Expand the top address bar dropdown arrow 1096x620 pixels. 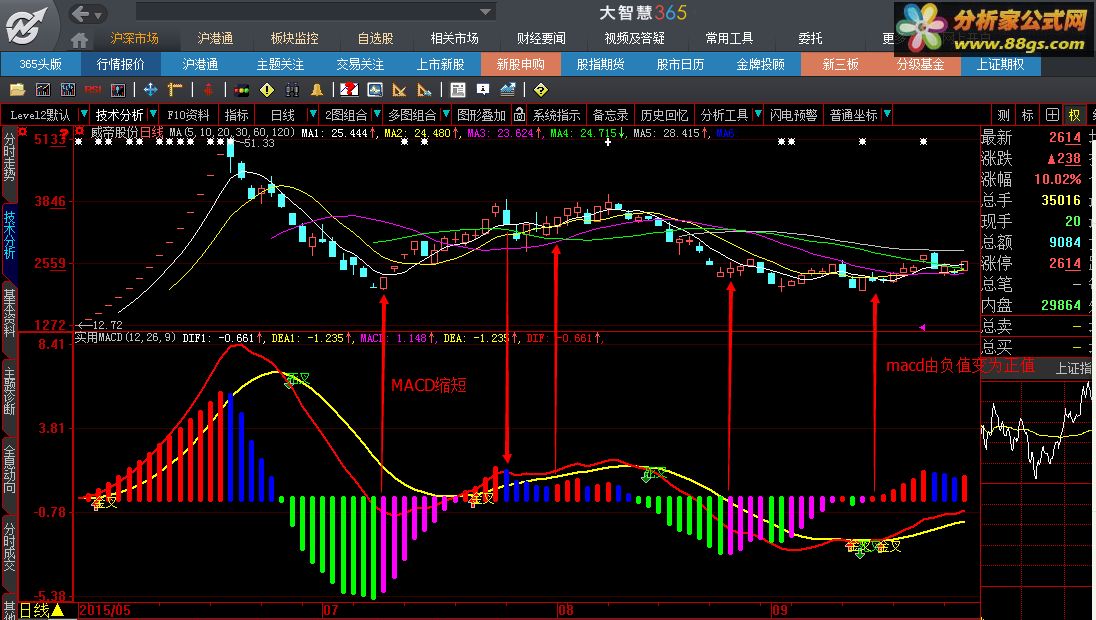(485, 13)
